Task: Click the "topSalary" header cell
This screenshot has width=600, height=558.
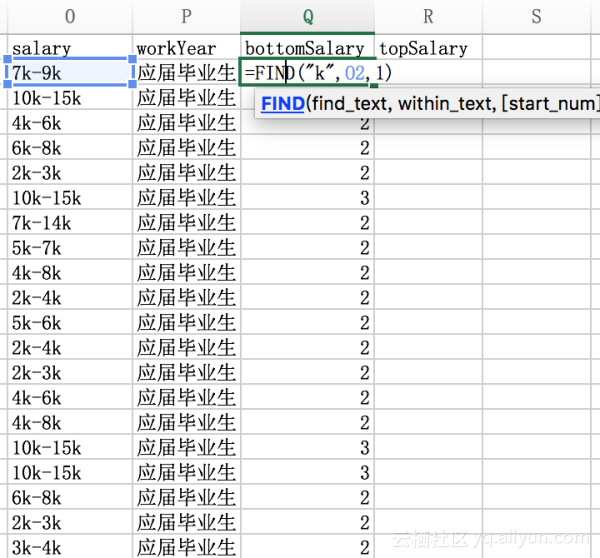Action: 428,47
